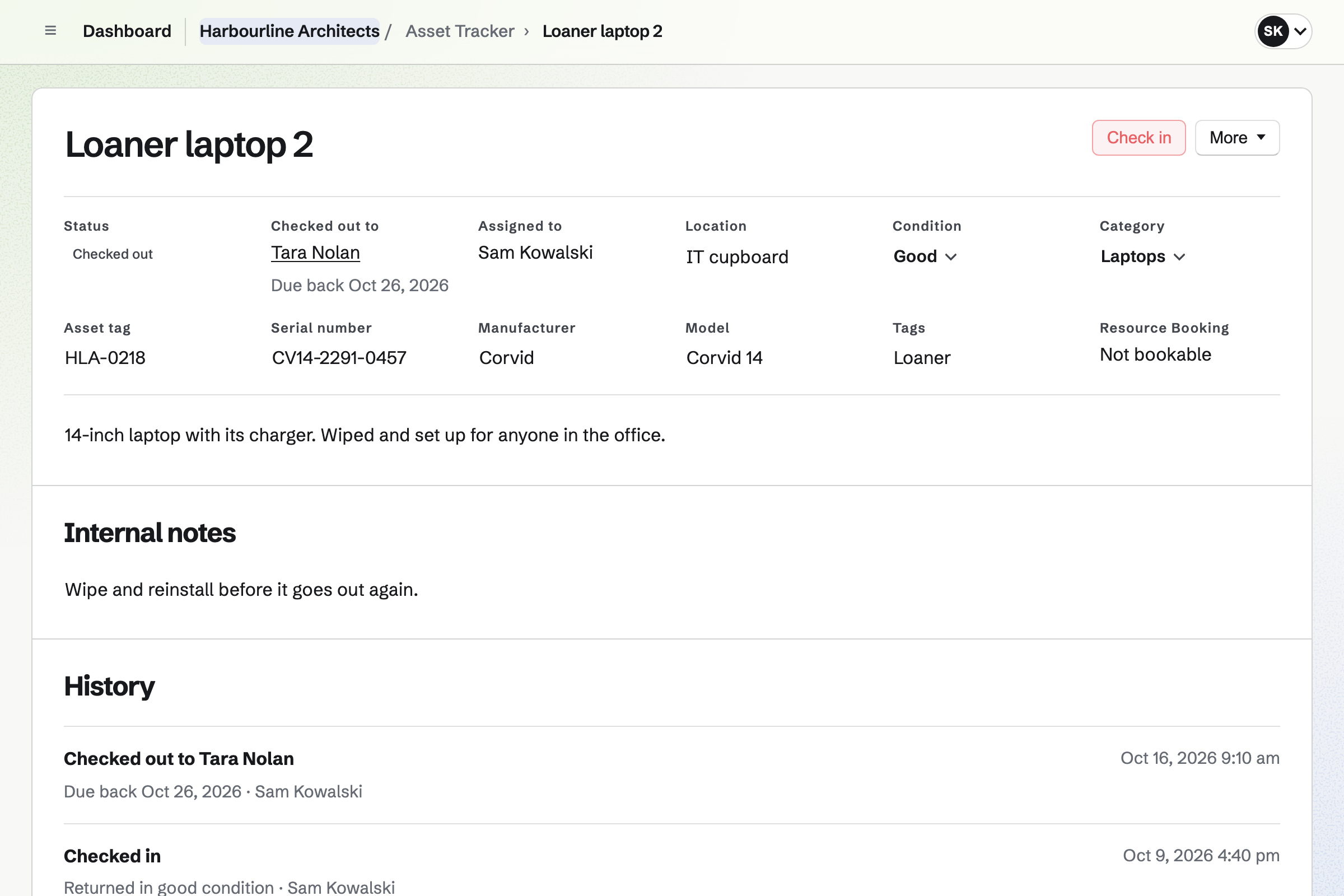This screenshot has width=1344, height=896.
Task: Click the Checked out status badge
Action: (113, 254)
